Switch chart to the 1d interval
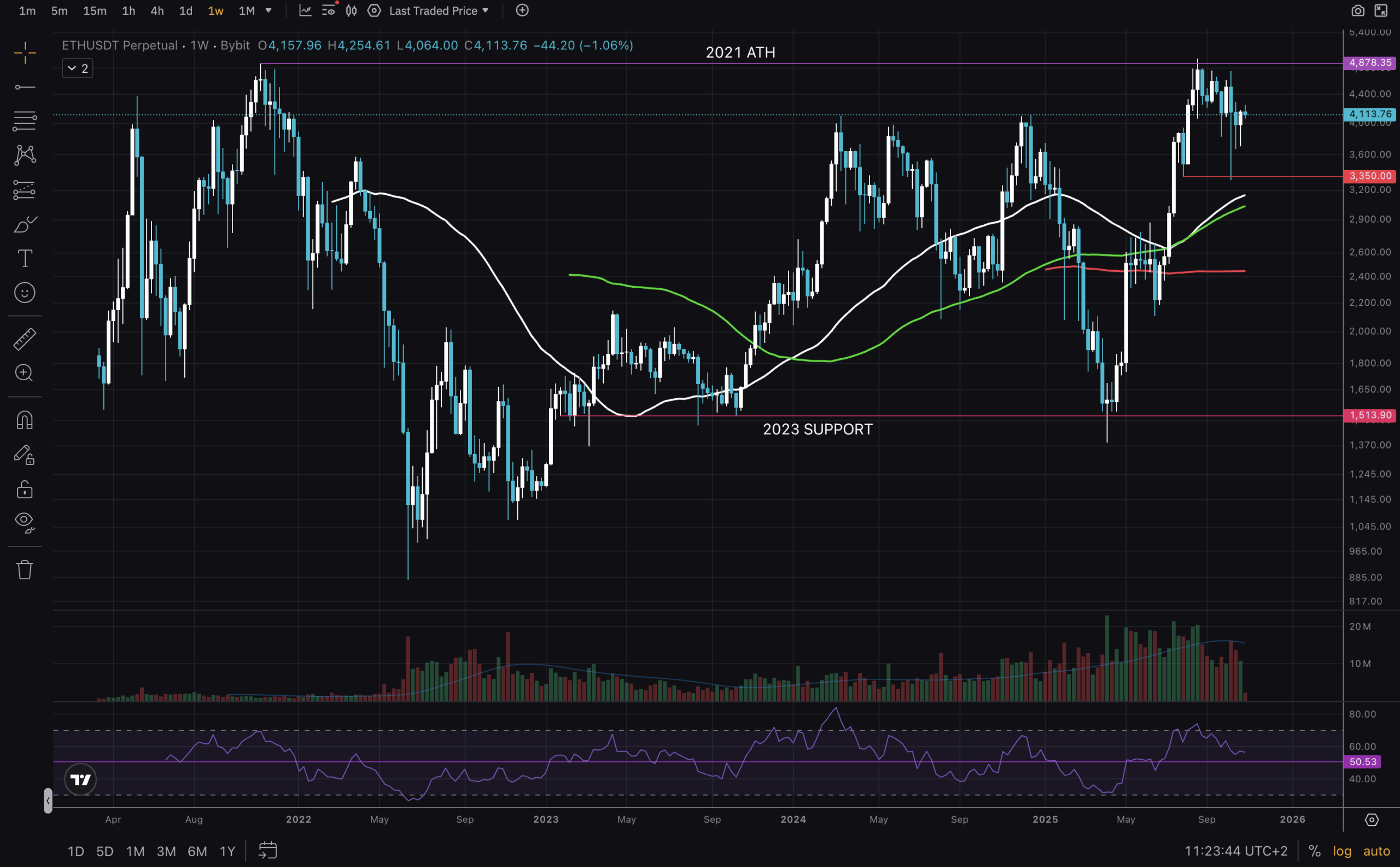The image size is (1400, 867). coord(185,10)
